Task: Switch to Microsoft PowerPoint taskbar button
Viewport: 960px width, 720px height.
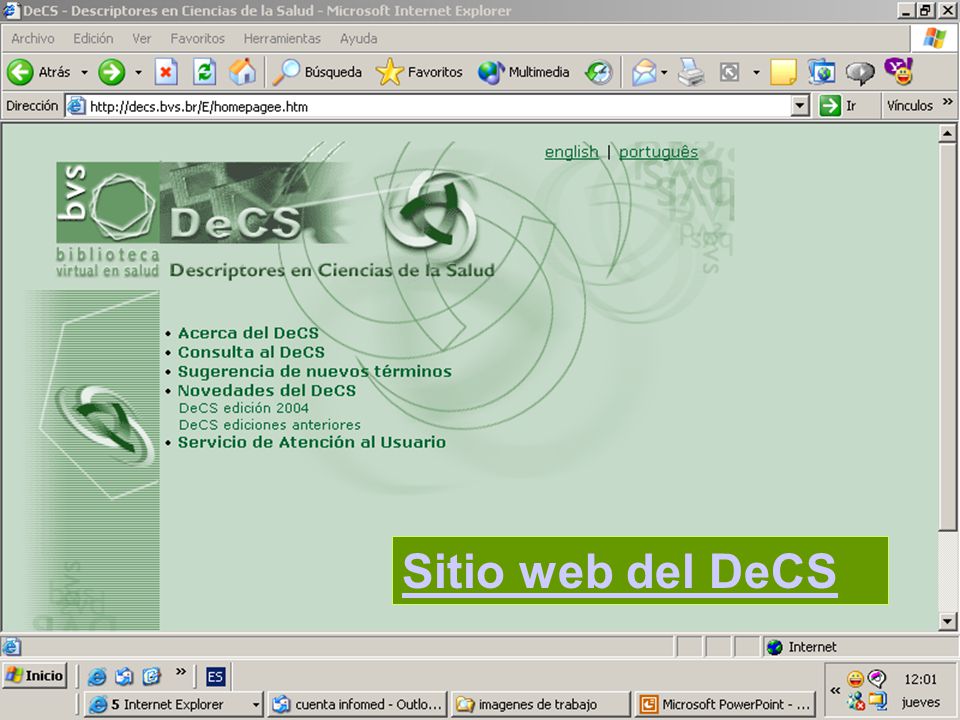Action: coord(726,705)
